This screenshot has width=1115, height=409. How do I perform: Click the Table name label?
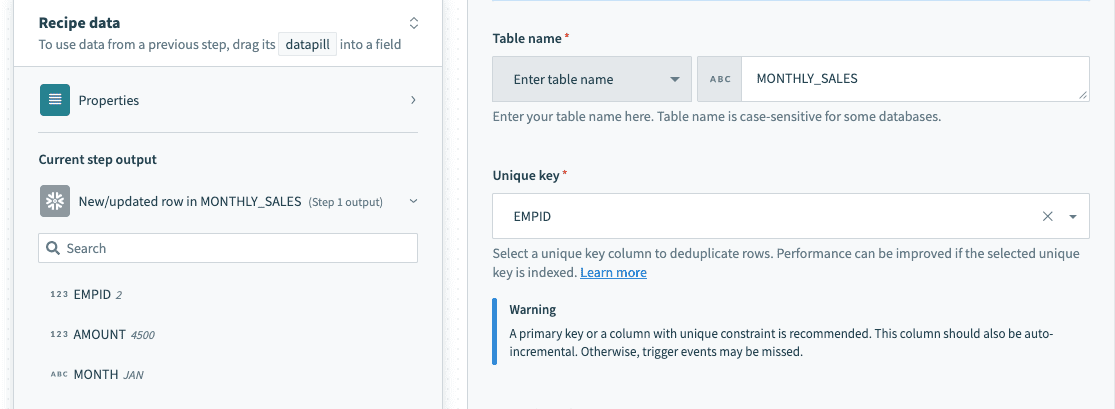coord(527,38)
